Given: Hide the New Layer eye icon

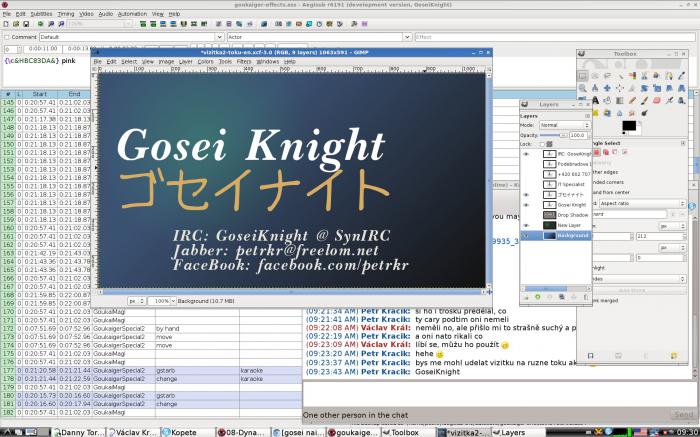Looking at the screenshot, I should [x=526, y=225].
